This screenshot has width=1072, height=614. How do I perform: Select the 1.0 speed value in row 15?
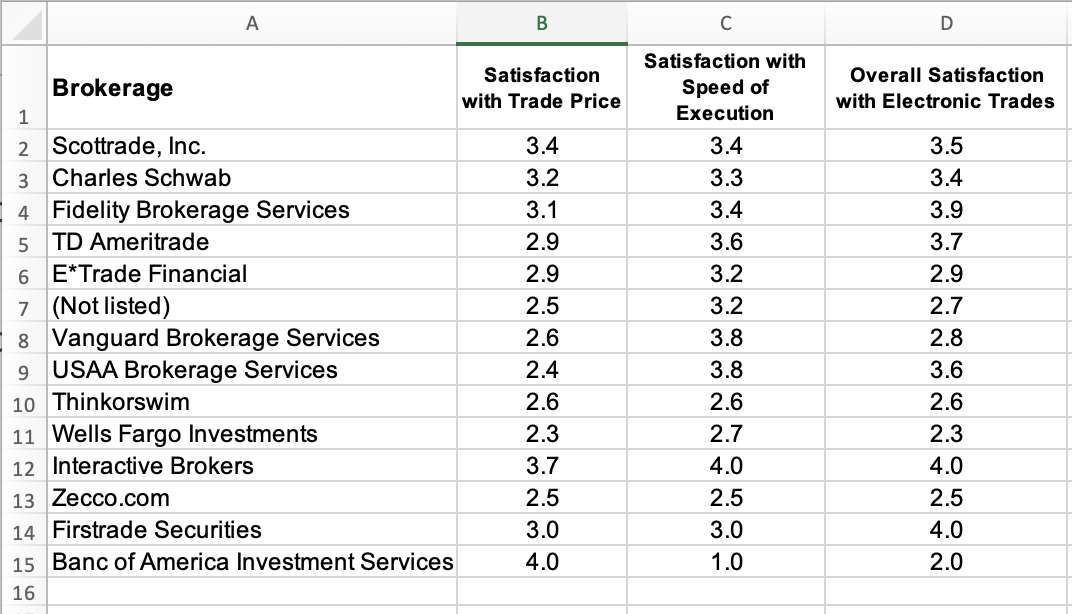726,561
